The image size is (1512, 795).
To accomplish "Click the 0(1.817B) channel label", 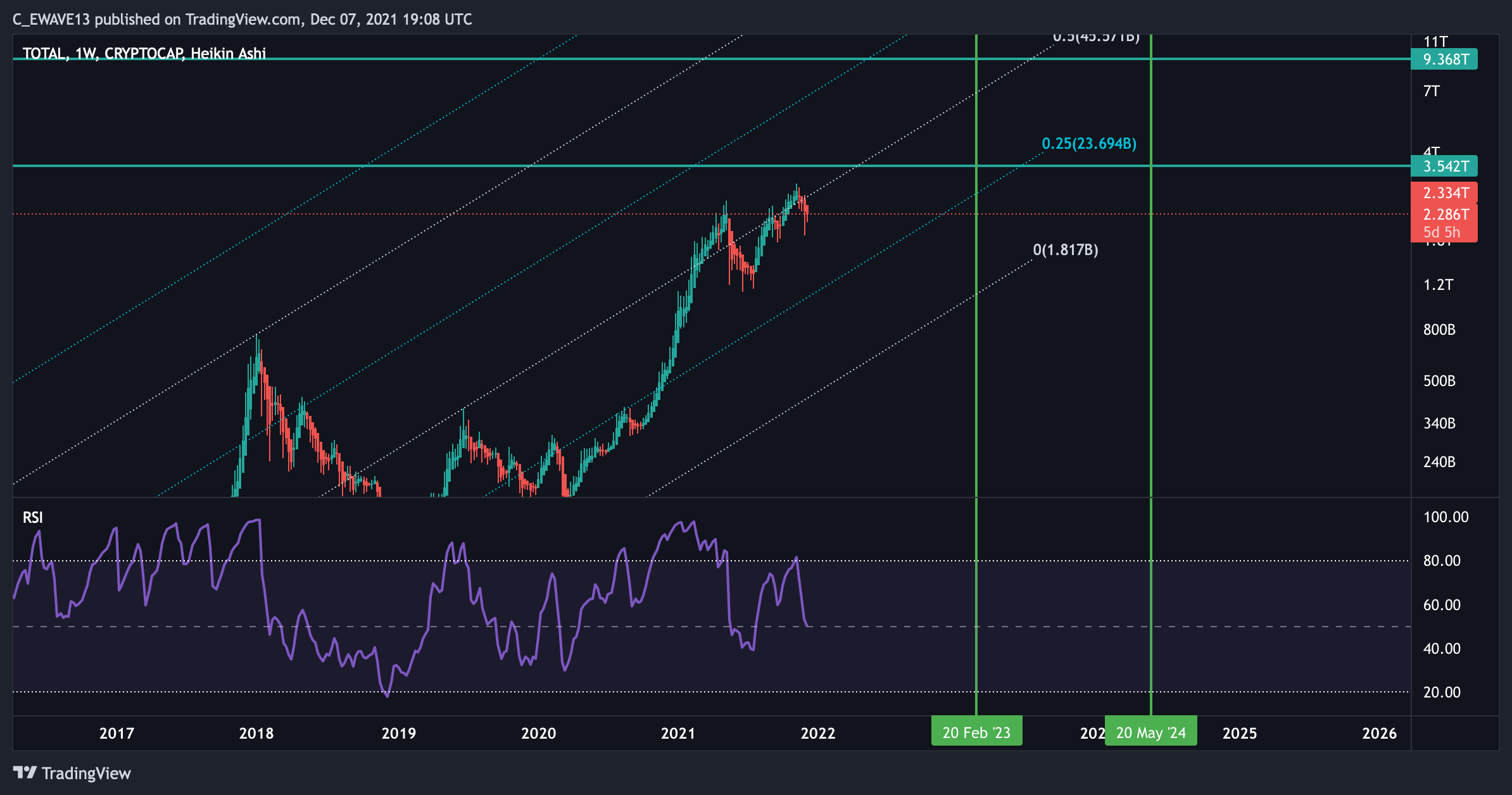I will [x=1066, y=250].
